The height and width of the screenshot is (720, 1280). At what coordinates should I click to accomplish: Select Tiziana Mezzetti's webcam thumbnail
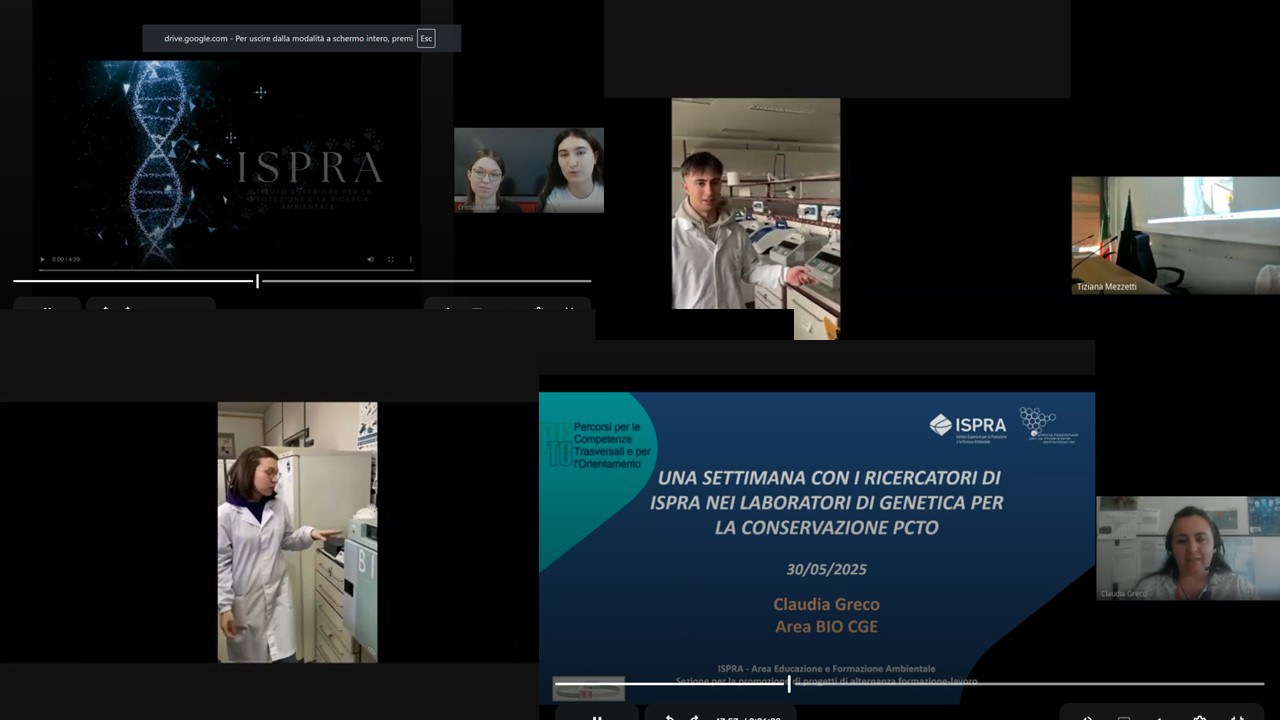(x=1175, y=235)
